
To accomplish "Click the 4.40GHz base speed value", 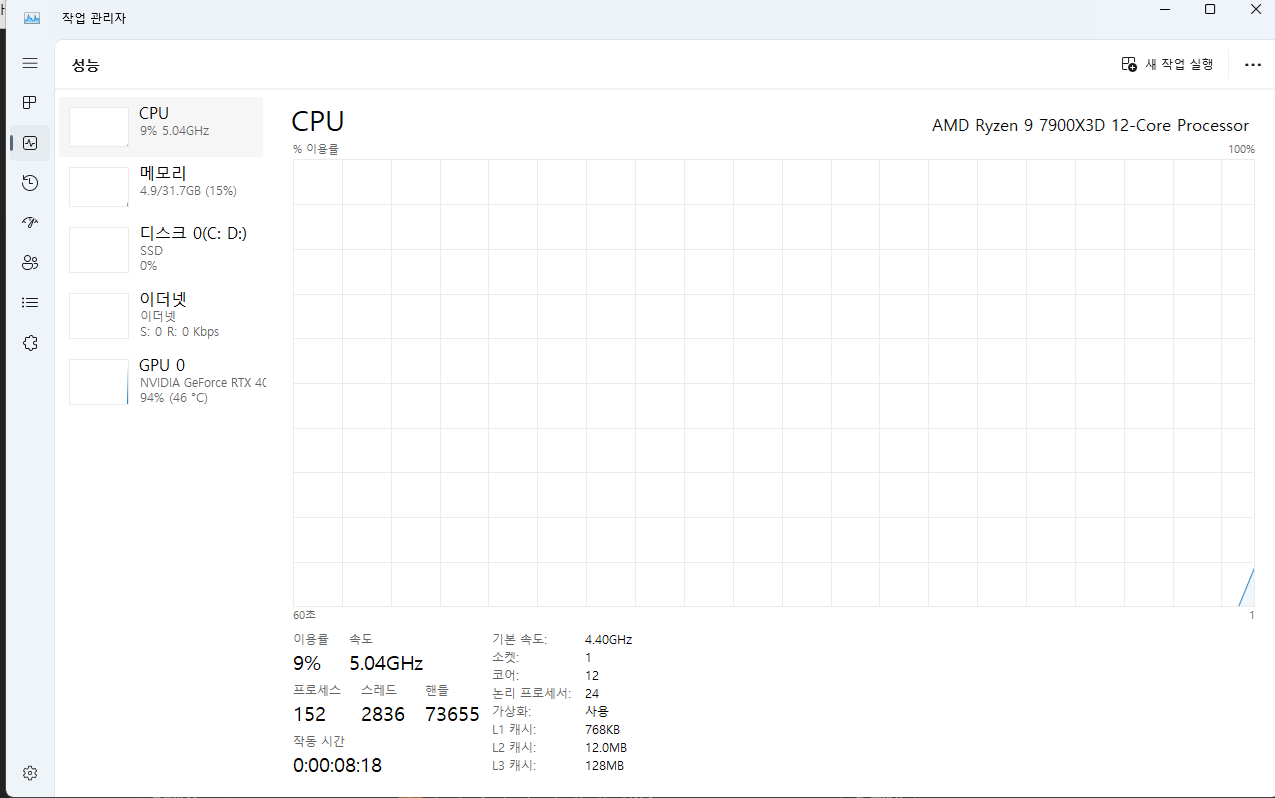I will (x=608, y=639).
